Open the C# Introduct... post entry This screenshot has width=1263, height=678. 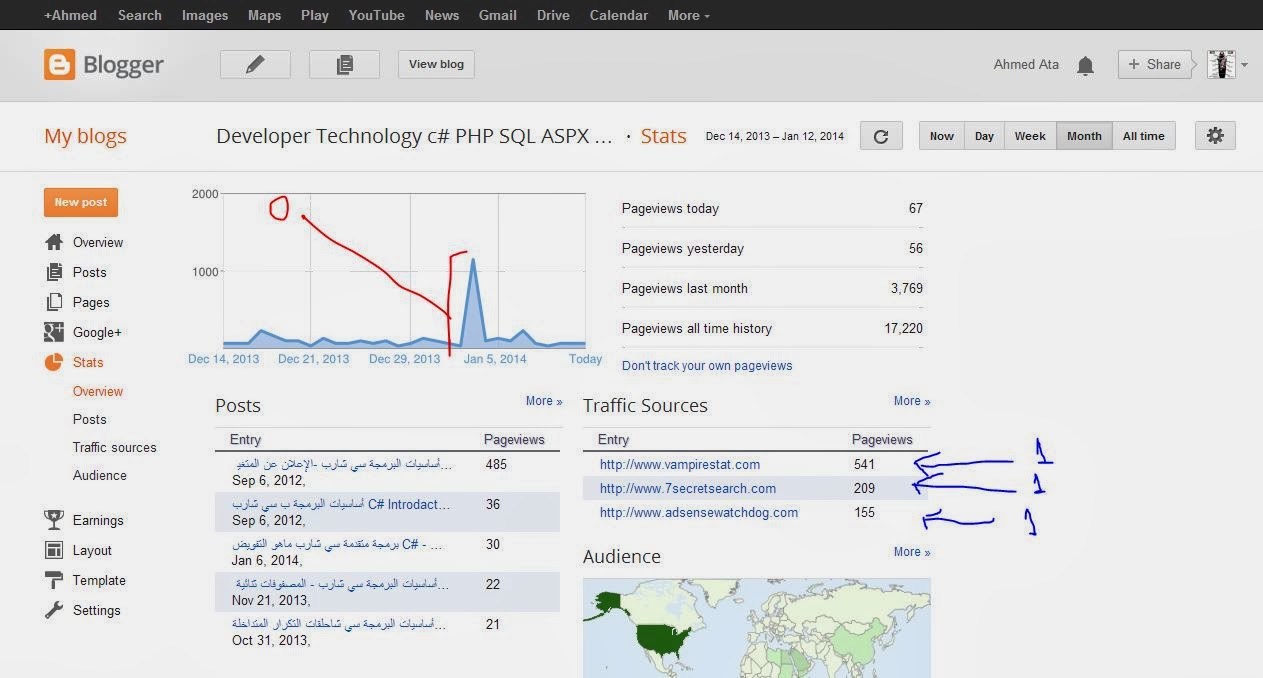341,505
